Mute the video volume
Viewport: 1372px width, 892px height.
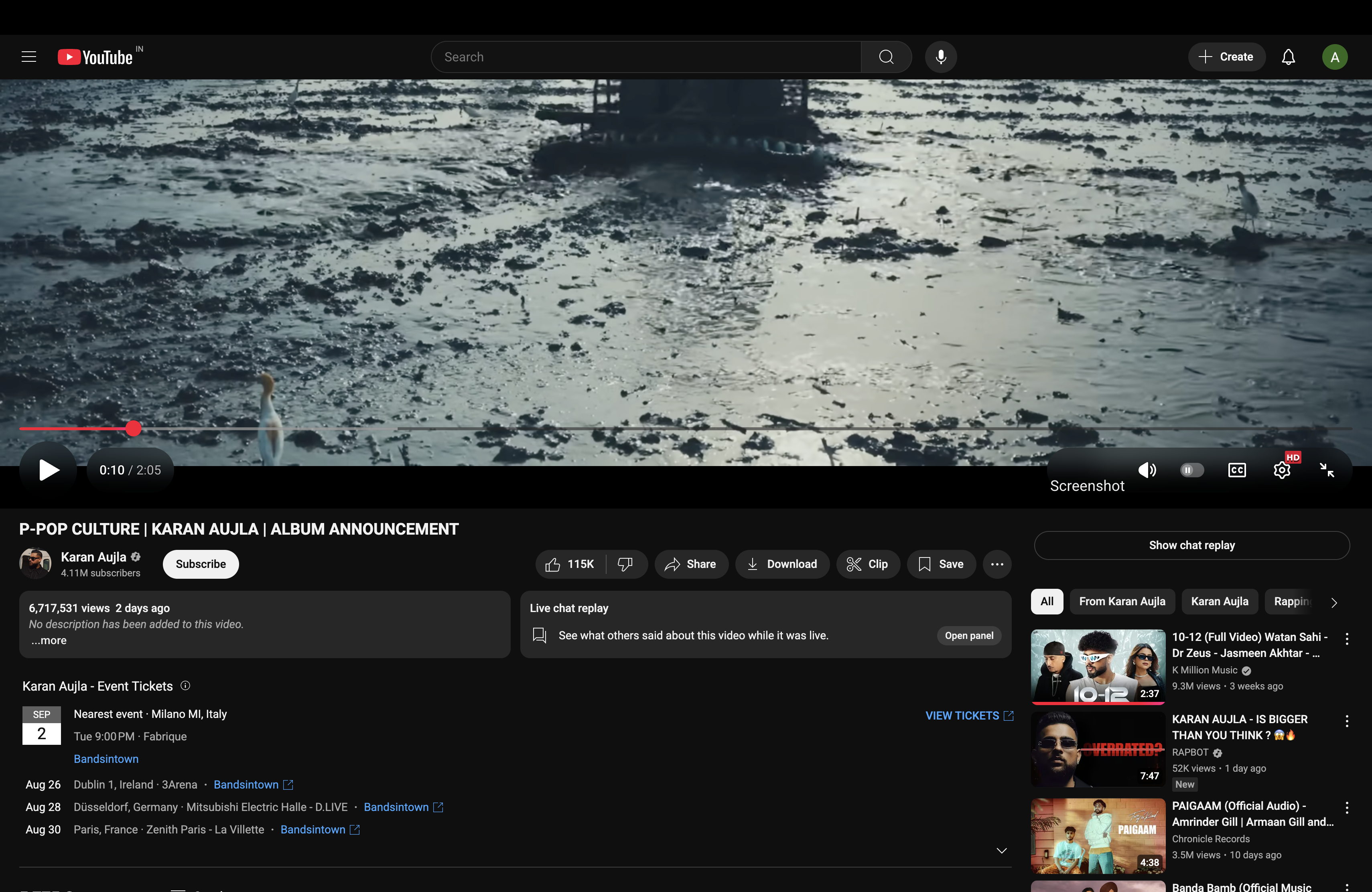pyautogui.click(x=1147, y=470)
